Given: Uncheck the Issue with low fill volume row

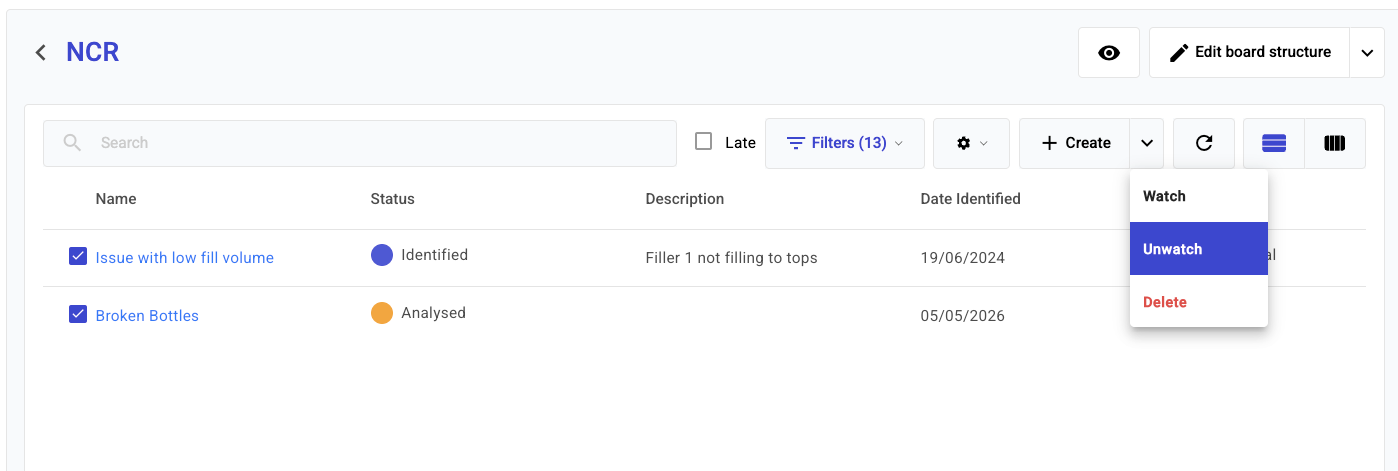Looking at the screenshot, I should (x=78, y=257).
